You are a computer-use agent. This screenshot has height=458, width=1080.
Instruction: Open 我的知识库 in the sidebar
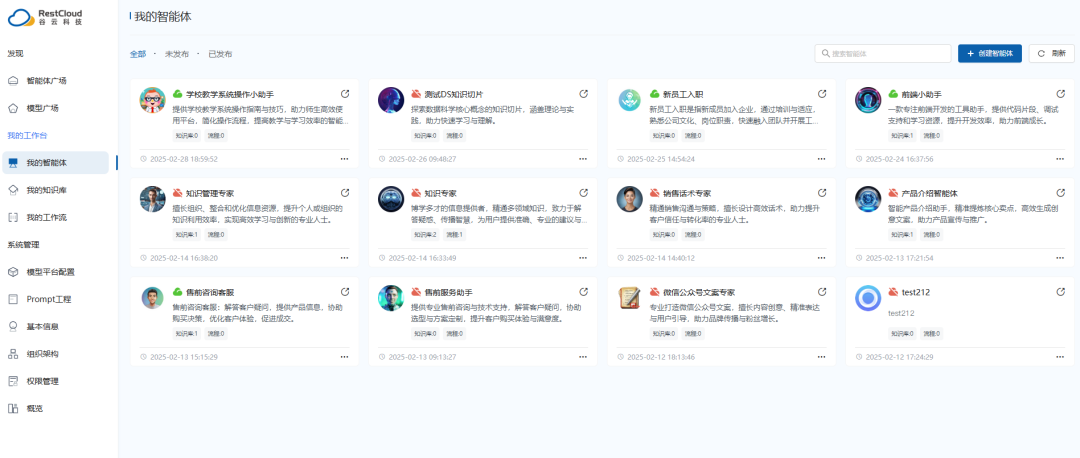(46, 190)
